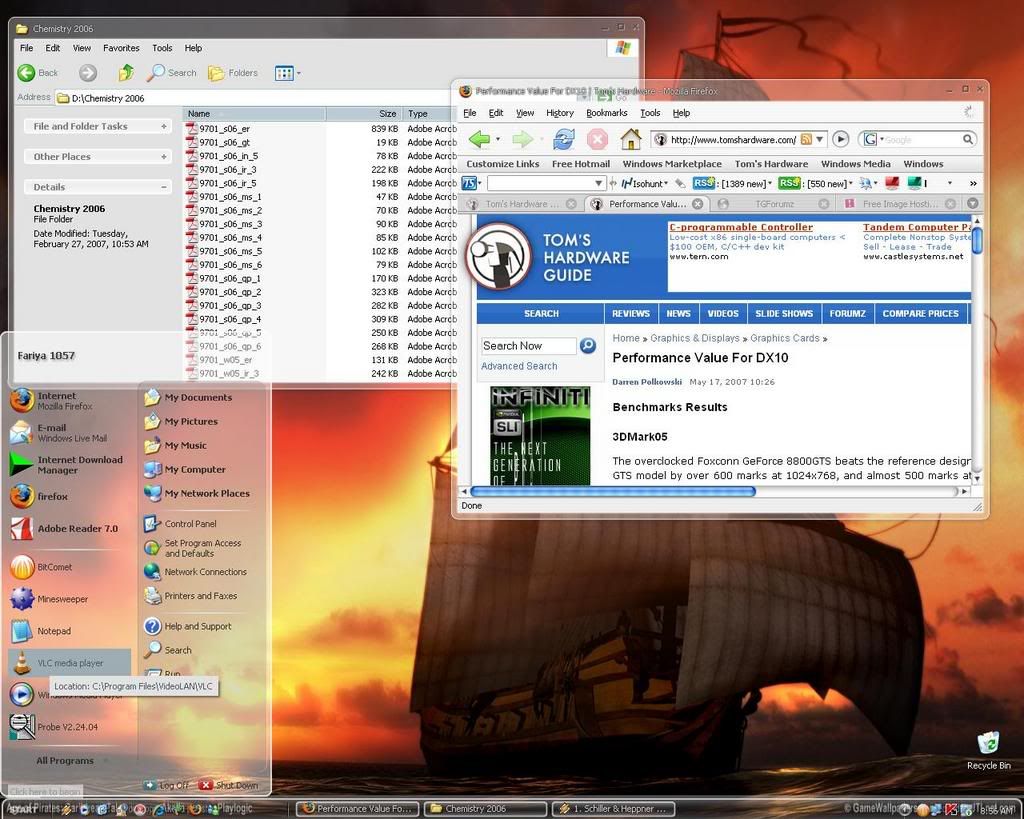The height and width of the screenshot is (819, 1024).
Task: Open Windows Live Mail E-mail entry
Action: click(x=69, y=432)
